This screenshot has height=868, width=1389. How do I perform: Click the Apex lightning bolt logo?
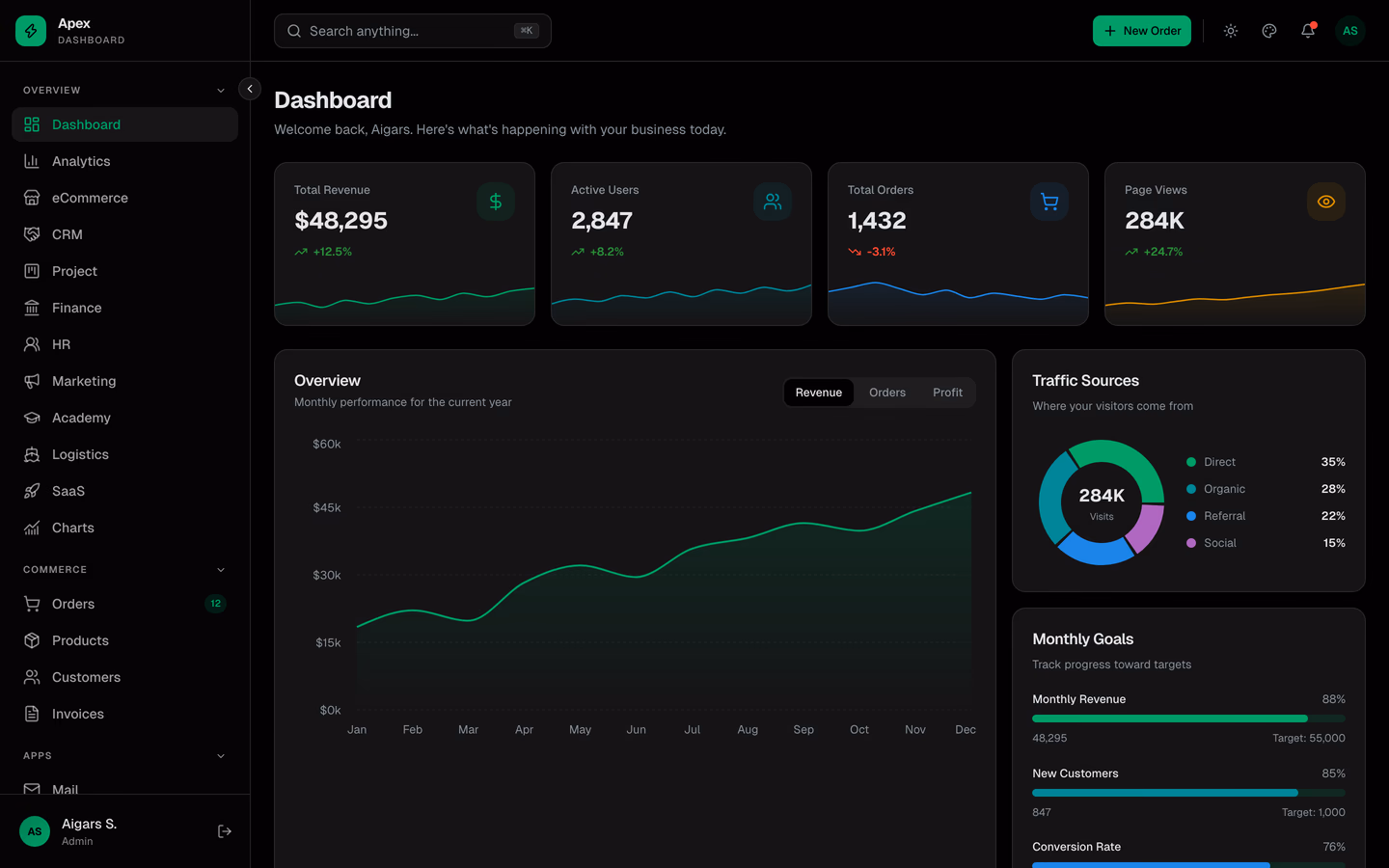click(31, 31)
